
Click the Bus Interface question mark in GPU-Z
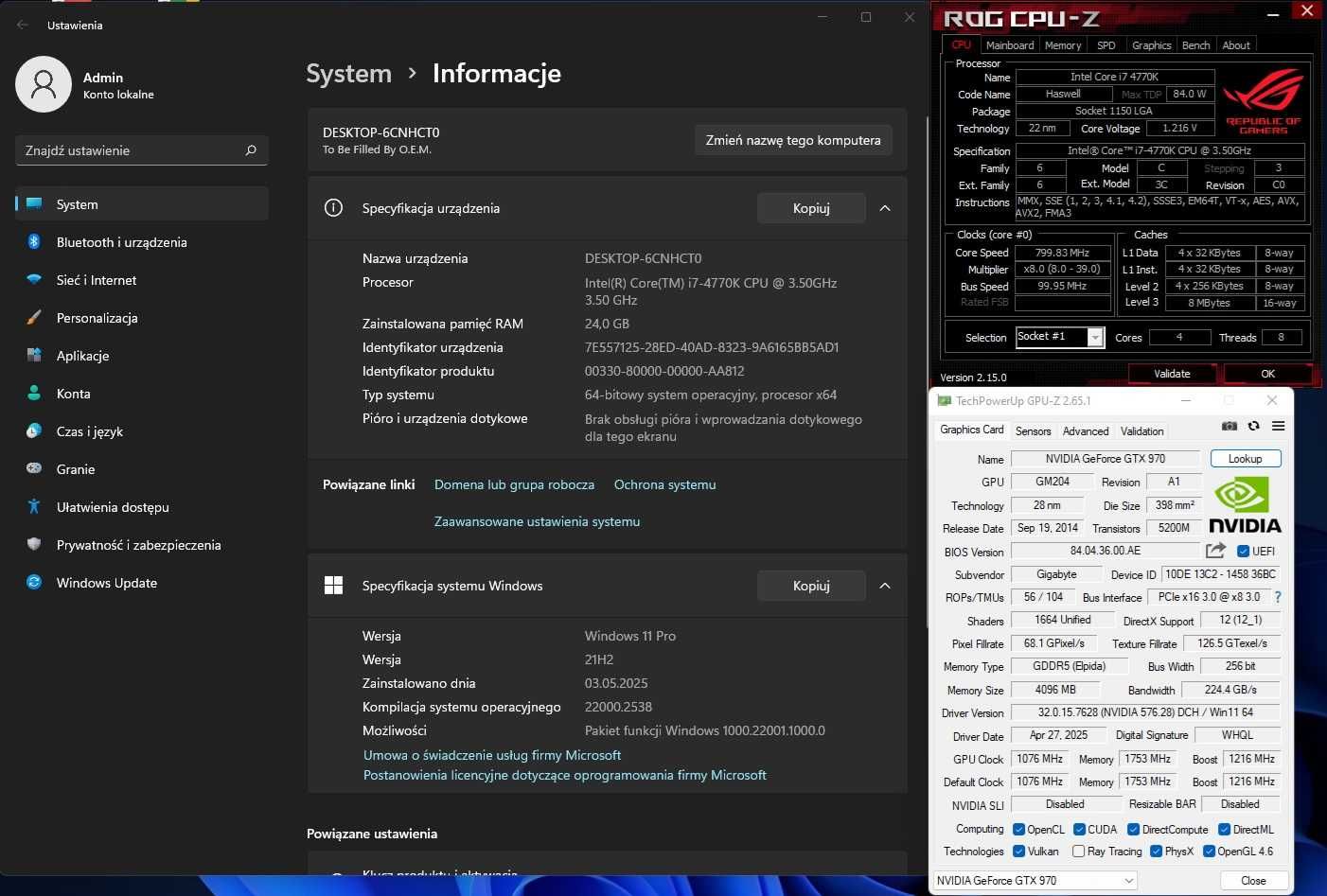(1278, 597)
